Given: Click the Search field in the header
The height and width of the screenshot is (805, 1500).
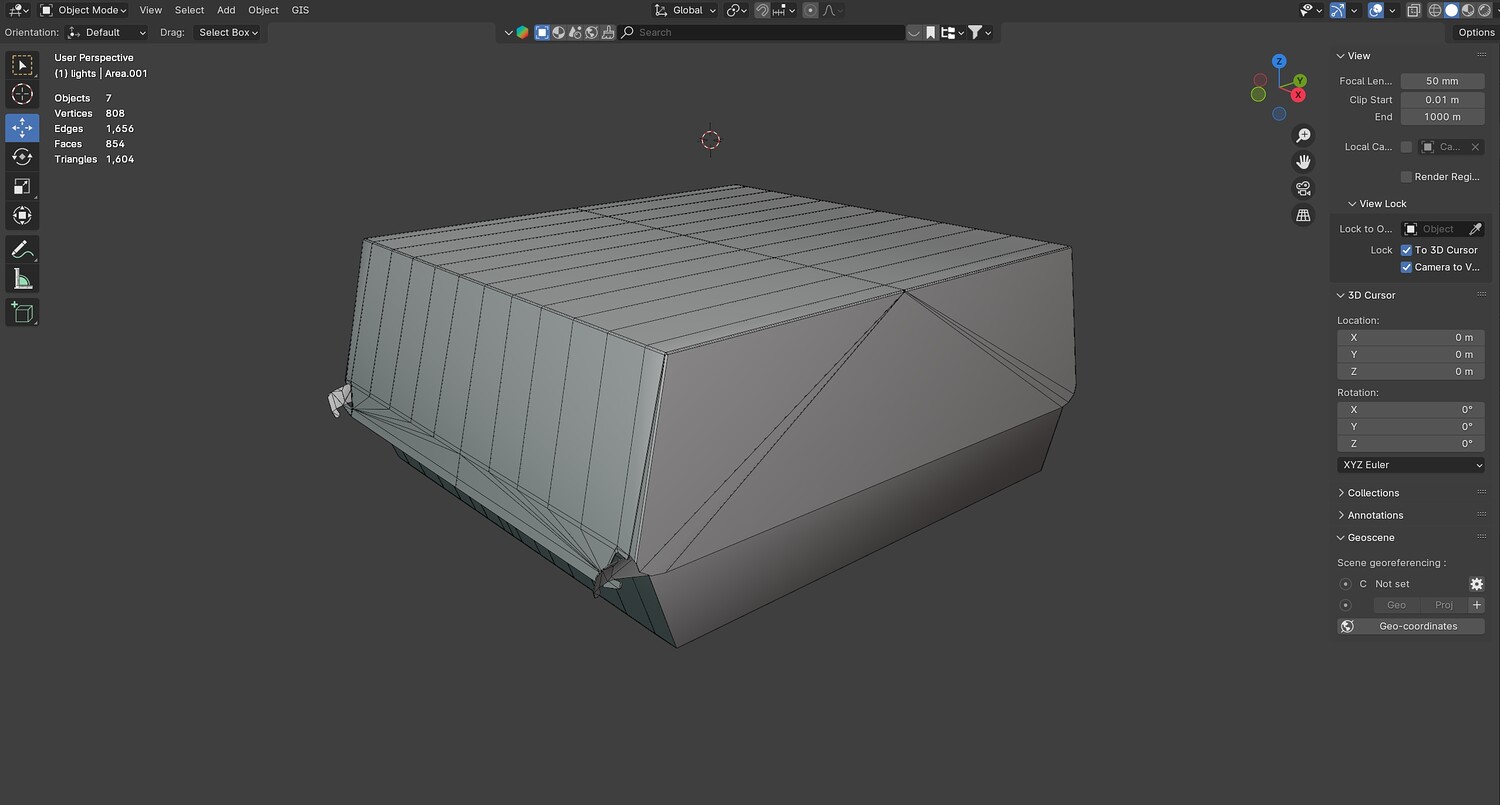Looking at the screenshot, I should pyautogui.click(x=762, y=32).
